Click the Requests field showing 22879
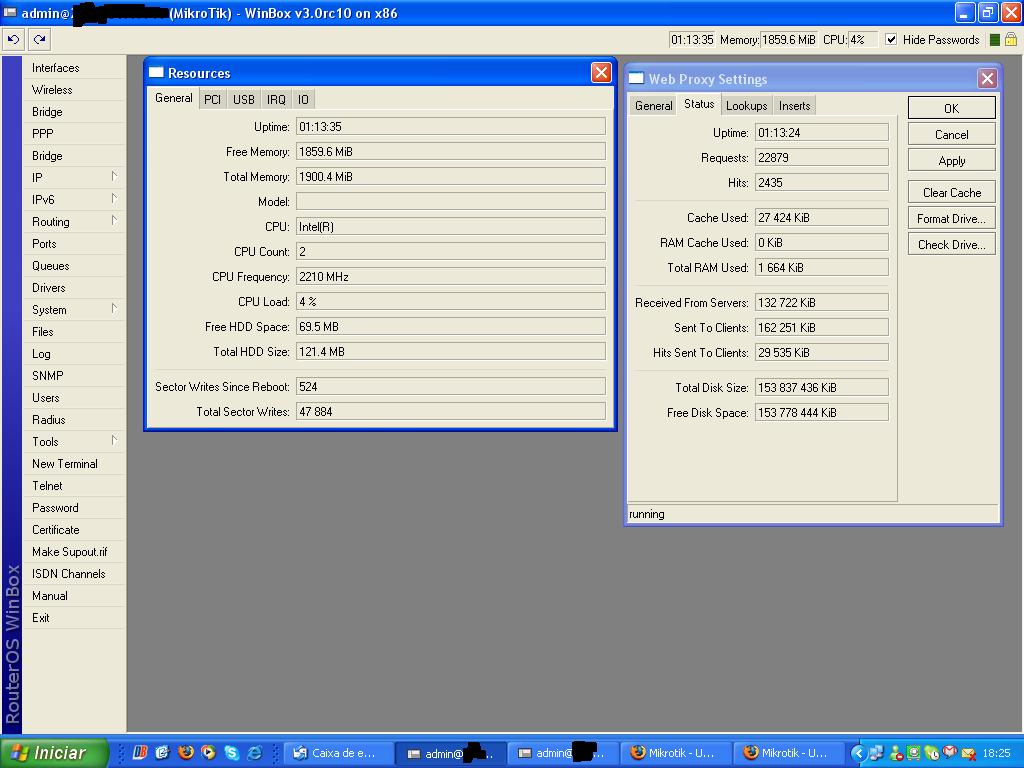 [x=822, y=157]
